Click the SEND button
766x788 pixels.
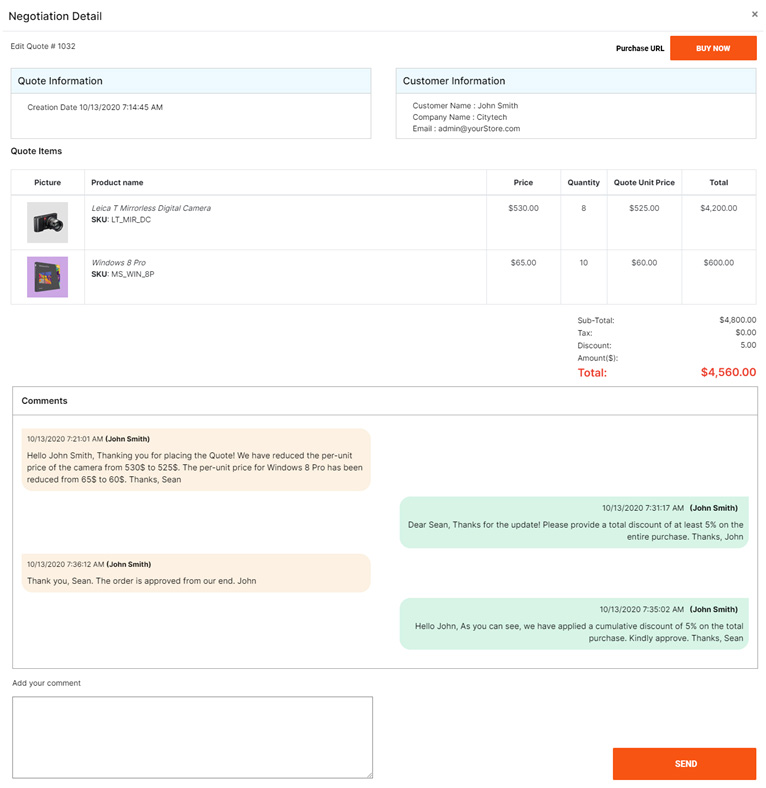[x=684, y=763]
